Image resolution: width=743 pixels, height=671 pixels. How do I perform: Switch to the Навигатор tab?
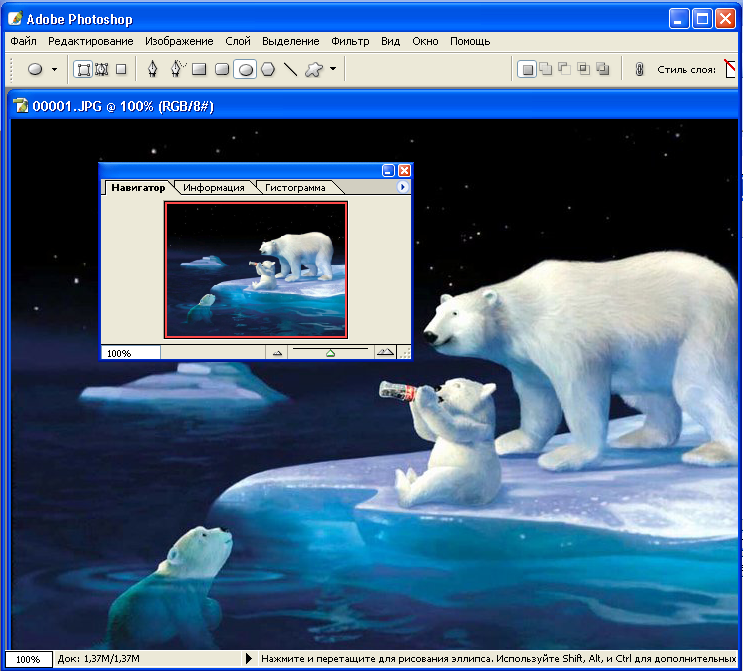(x=138, y=188)
